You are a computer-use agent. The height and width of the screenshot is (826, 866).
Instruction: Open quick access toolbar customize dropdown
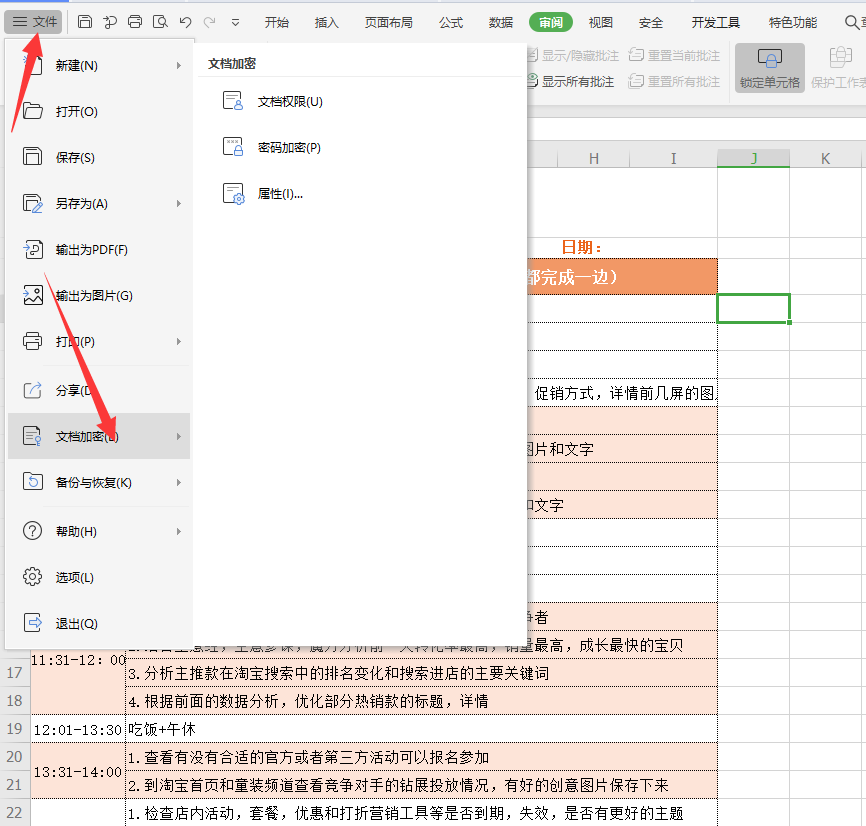(235, 22)
